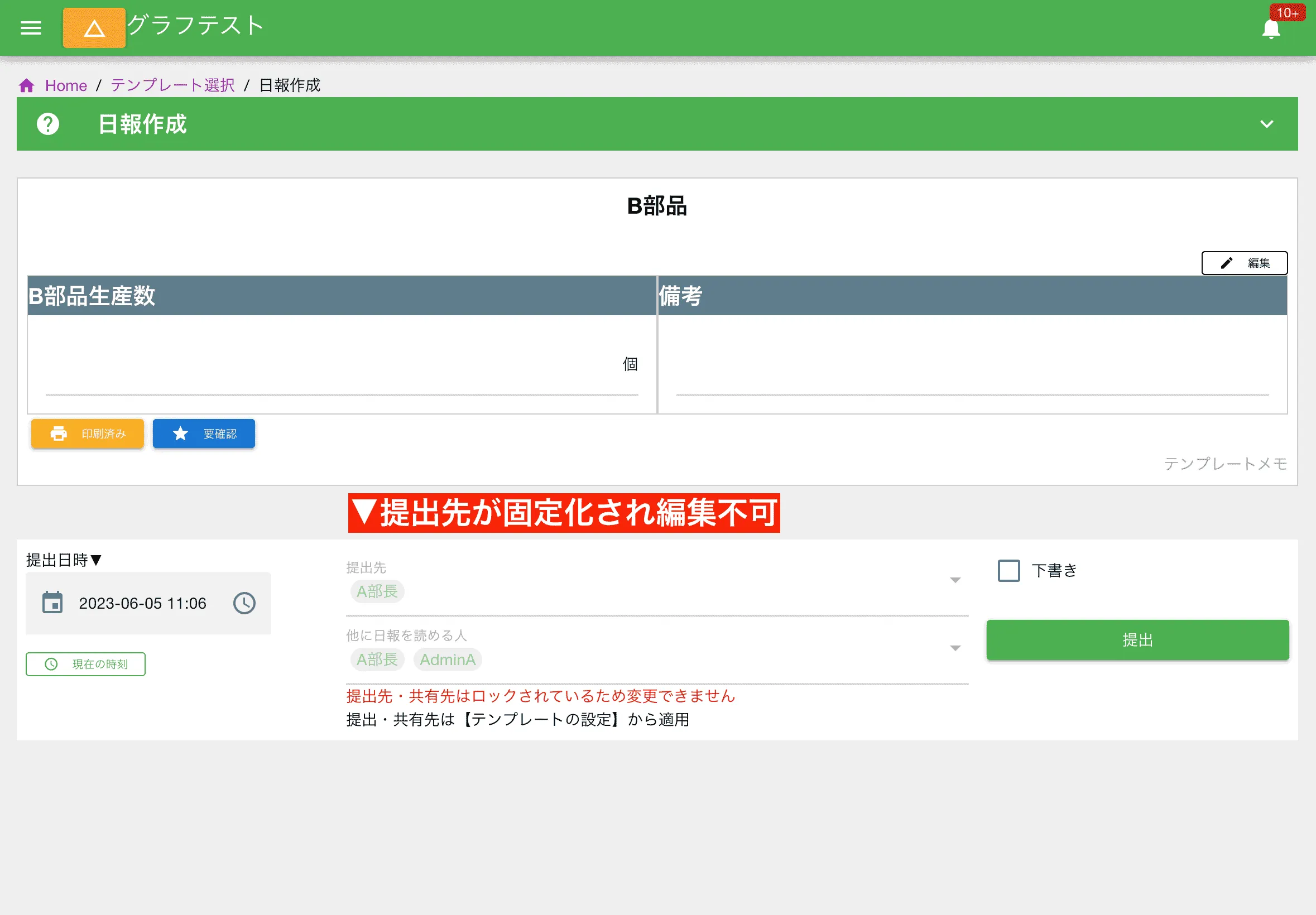
Task: Open notifications via the bell icon
Action: click(1270, 27)
